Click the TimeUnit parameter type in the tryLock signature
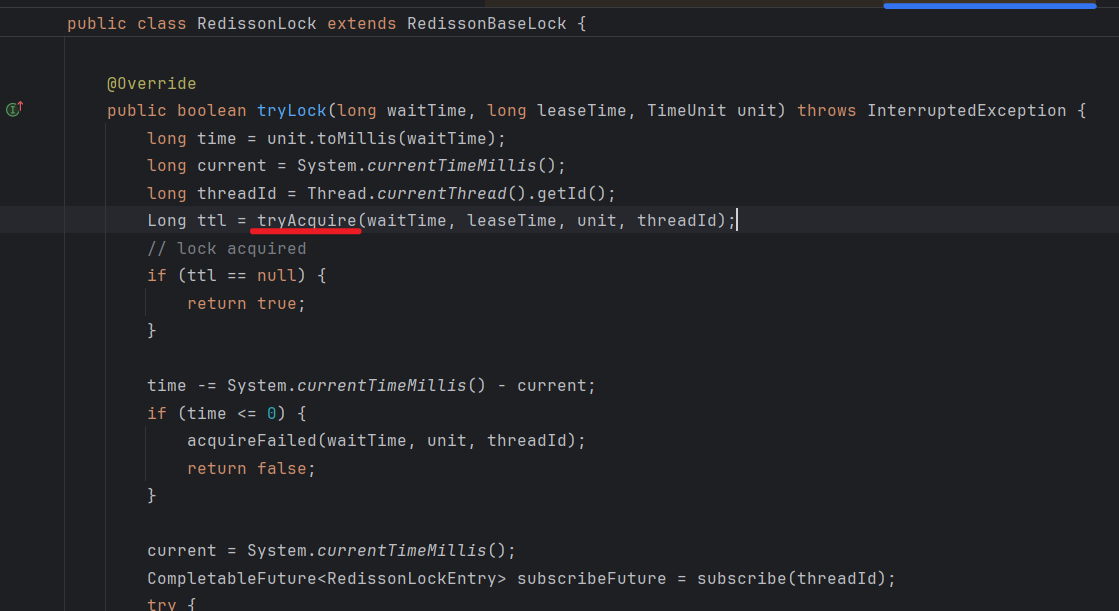This screenshot has height=611, width=1119. 687,111
